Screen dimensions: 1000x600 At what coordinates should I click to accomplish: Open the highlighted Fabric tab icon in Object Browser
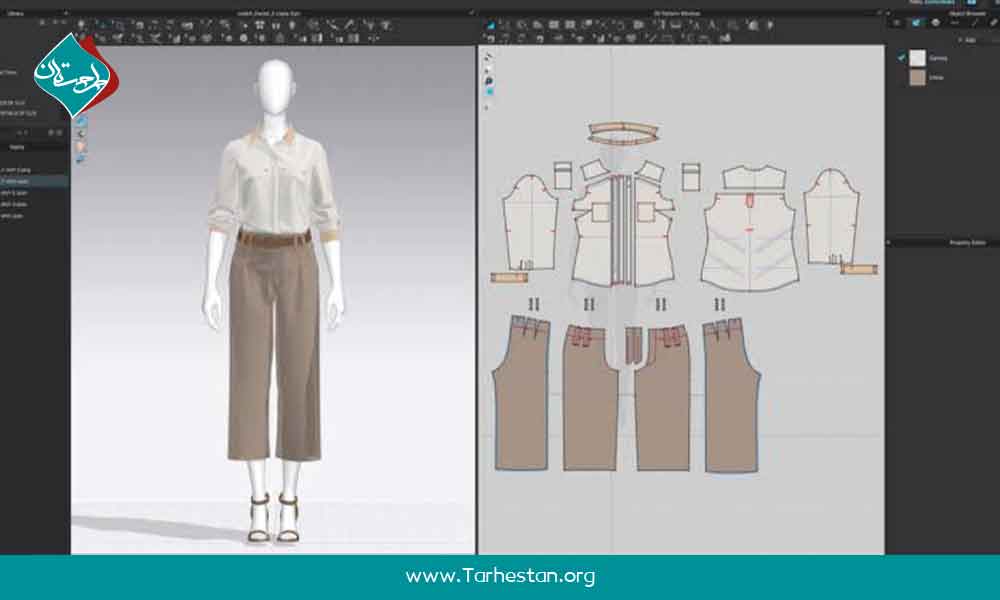click(916, 23)
